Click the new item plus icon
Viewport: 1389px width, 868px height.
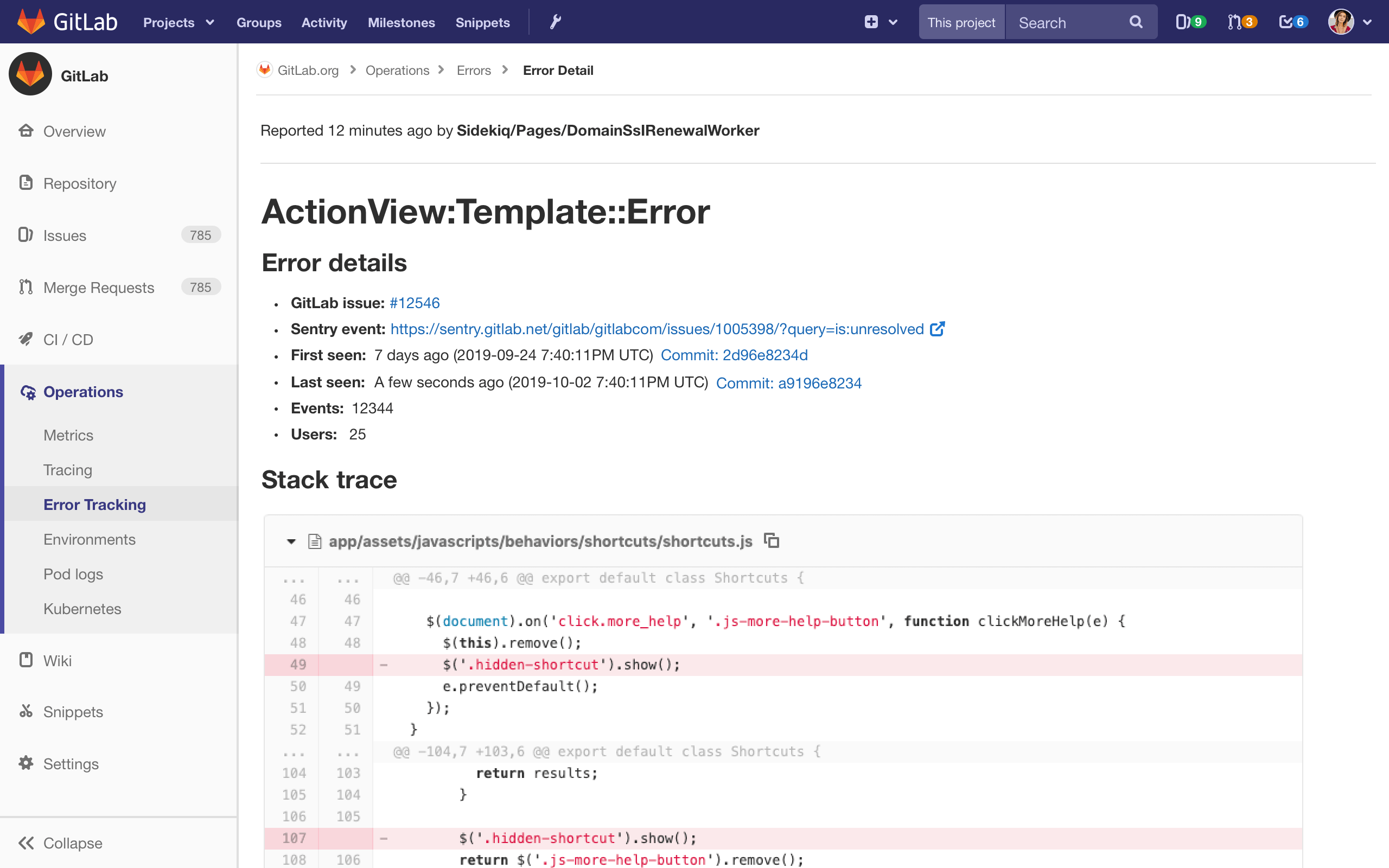pyautogui.click(x=871, y=22)
